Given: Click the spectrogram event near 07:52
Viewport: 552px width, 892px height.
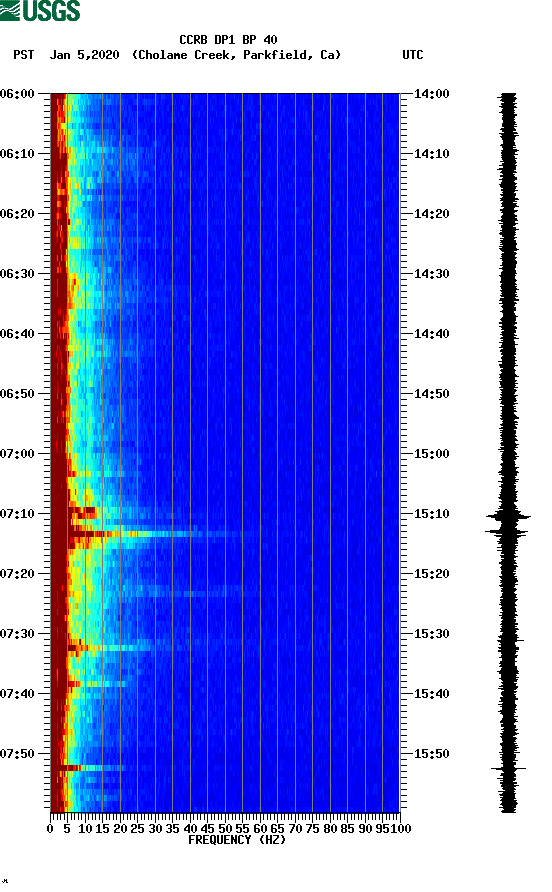Looking at the screenshot, I should point(88,768).
